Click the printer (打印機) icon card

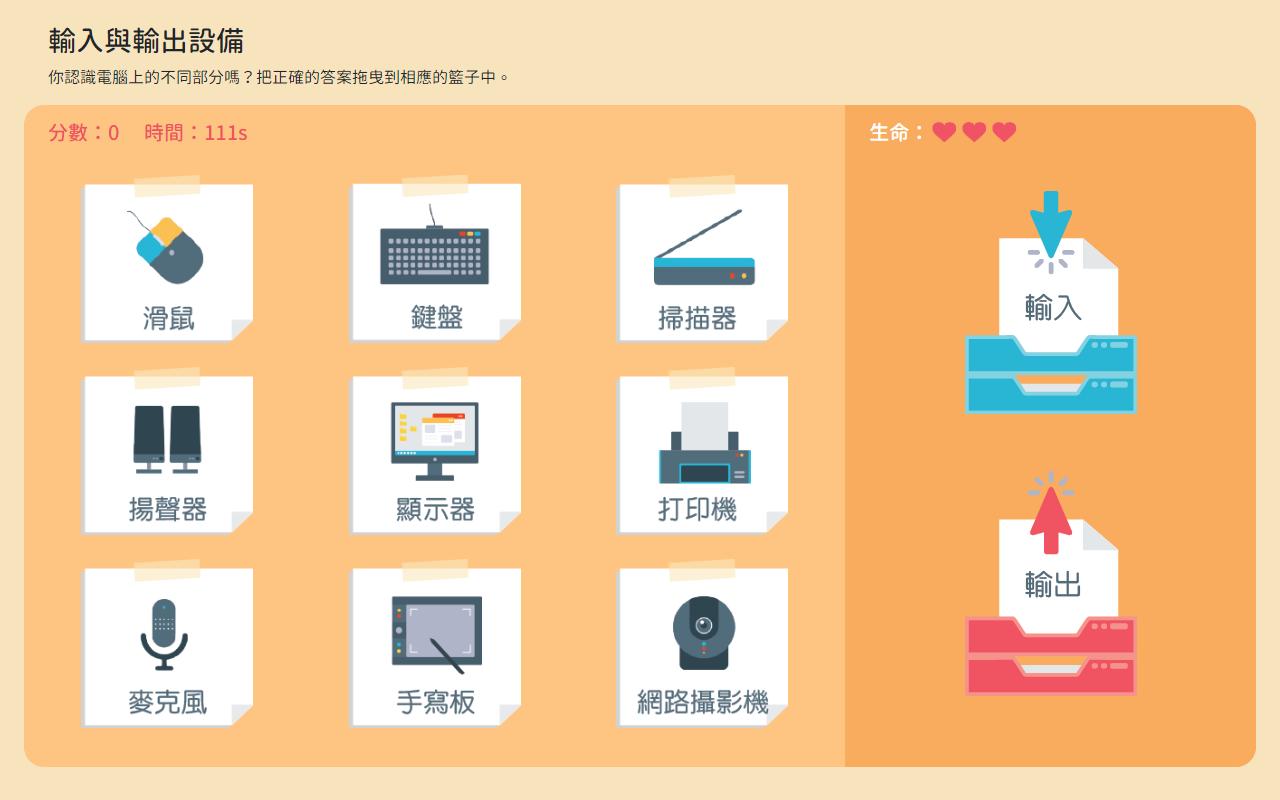pyautogui.click(x=703, y=456)
